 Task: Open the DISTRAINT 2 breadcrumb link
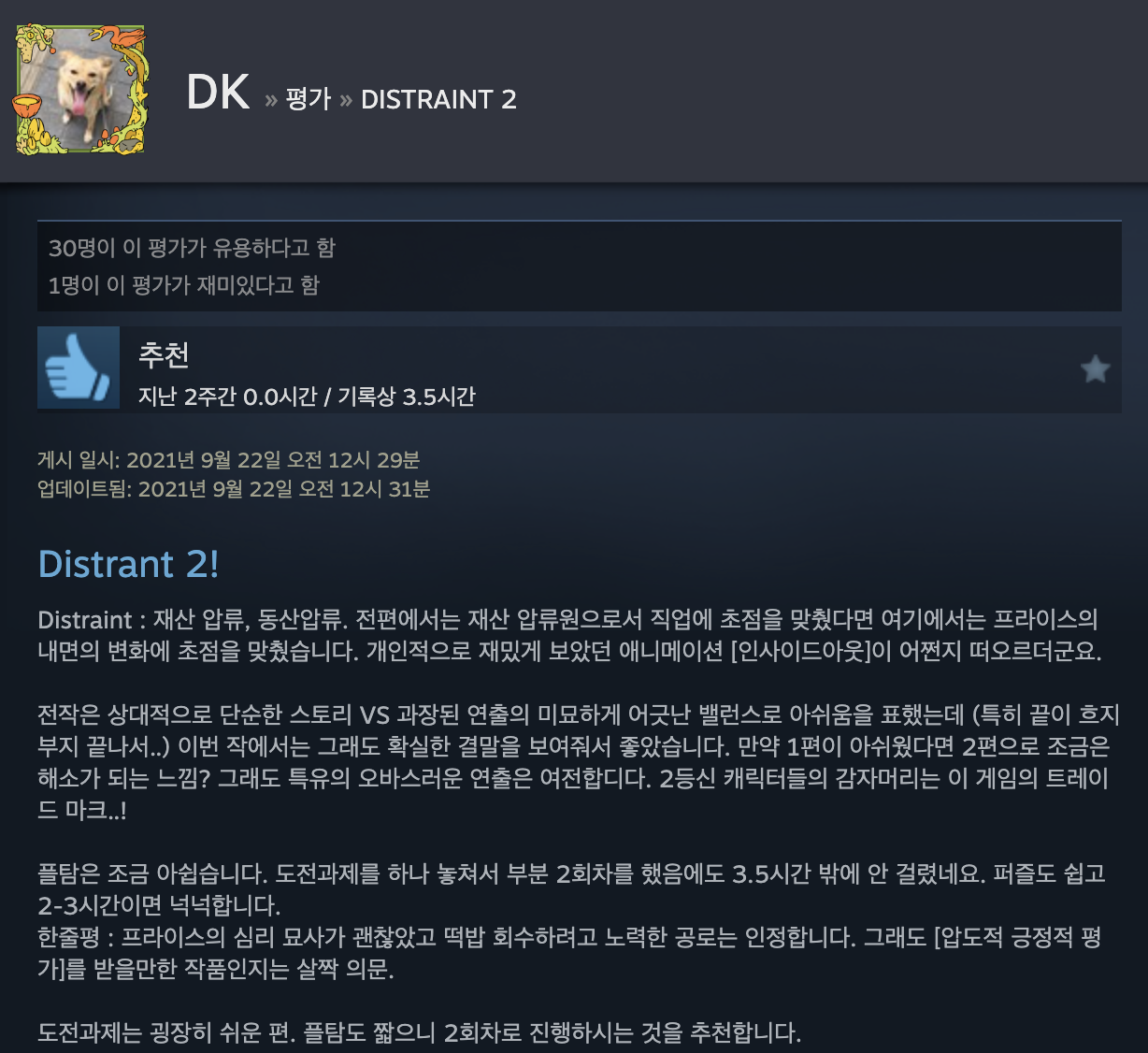tap(438, 99)
